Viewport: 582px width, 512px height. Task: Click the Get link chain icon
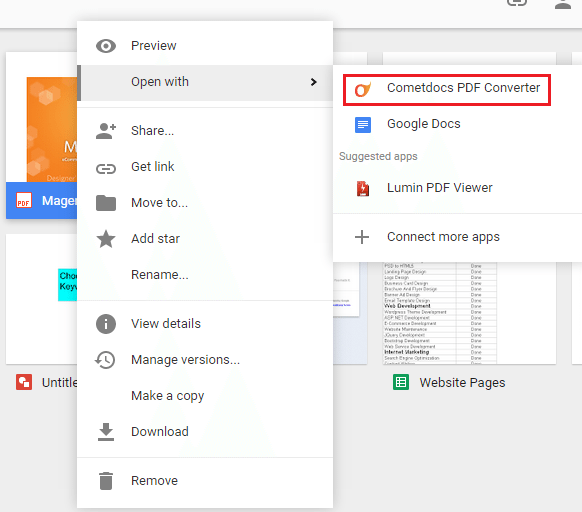click(x=106, y=169)
